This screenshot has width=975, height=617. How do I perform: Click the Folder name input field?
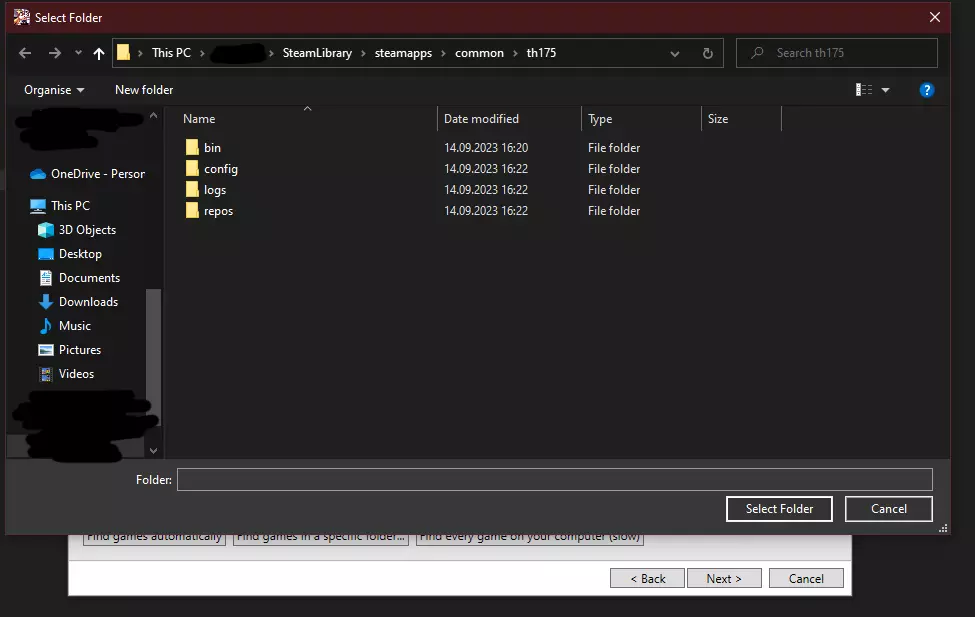coord(555,480)
